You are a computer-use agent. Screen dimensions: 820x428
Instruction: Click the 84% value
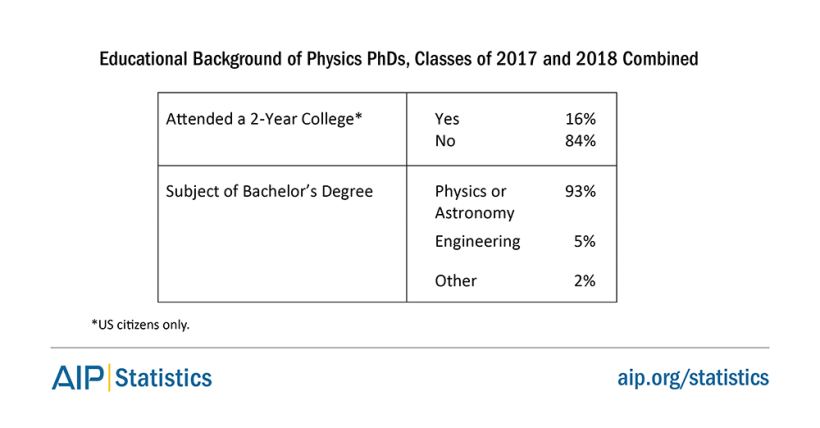coord(580,141)
